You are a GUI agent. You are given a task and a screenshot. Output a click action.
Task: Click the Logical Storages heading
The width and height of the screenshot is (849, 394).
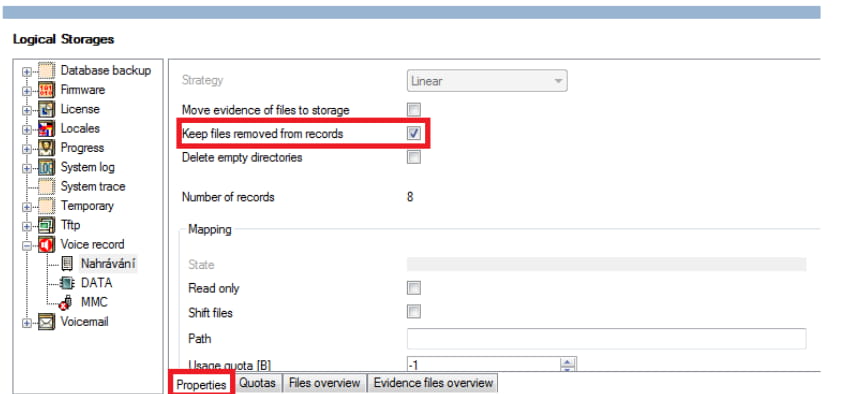63,40
